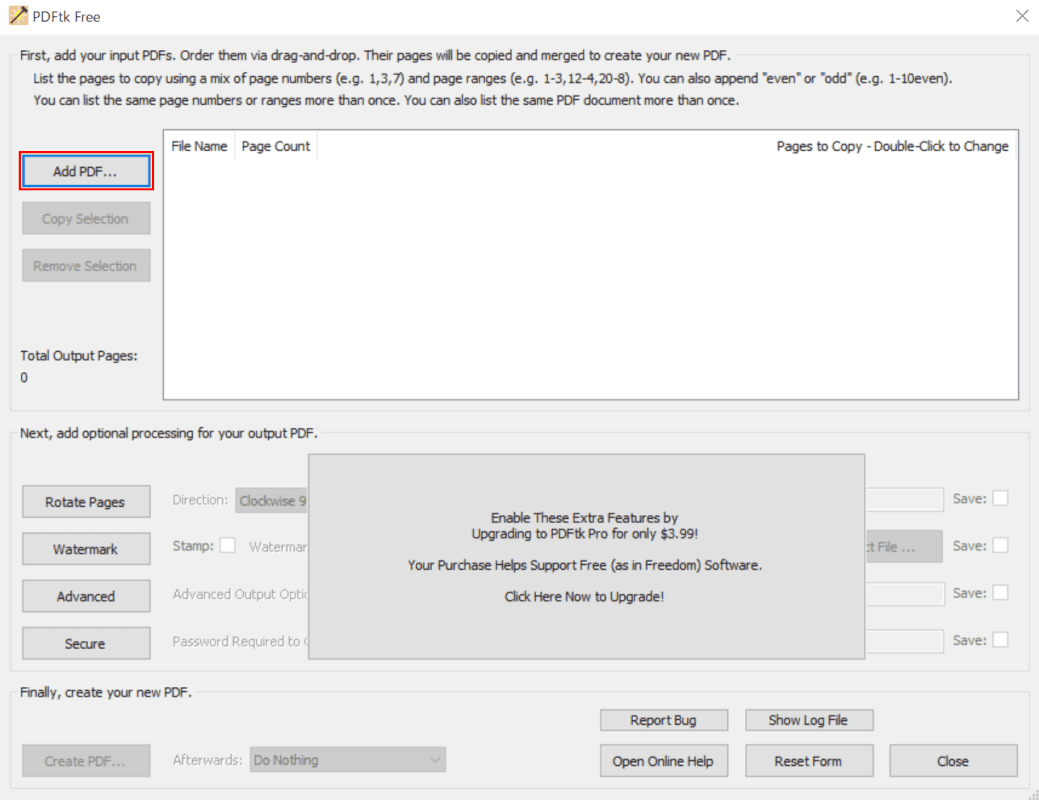Click the File Name column header
This screenshot has height=800, width=1039.
point(199,146)
